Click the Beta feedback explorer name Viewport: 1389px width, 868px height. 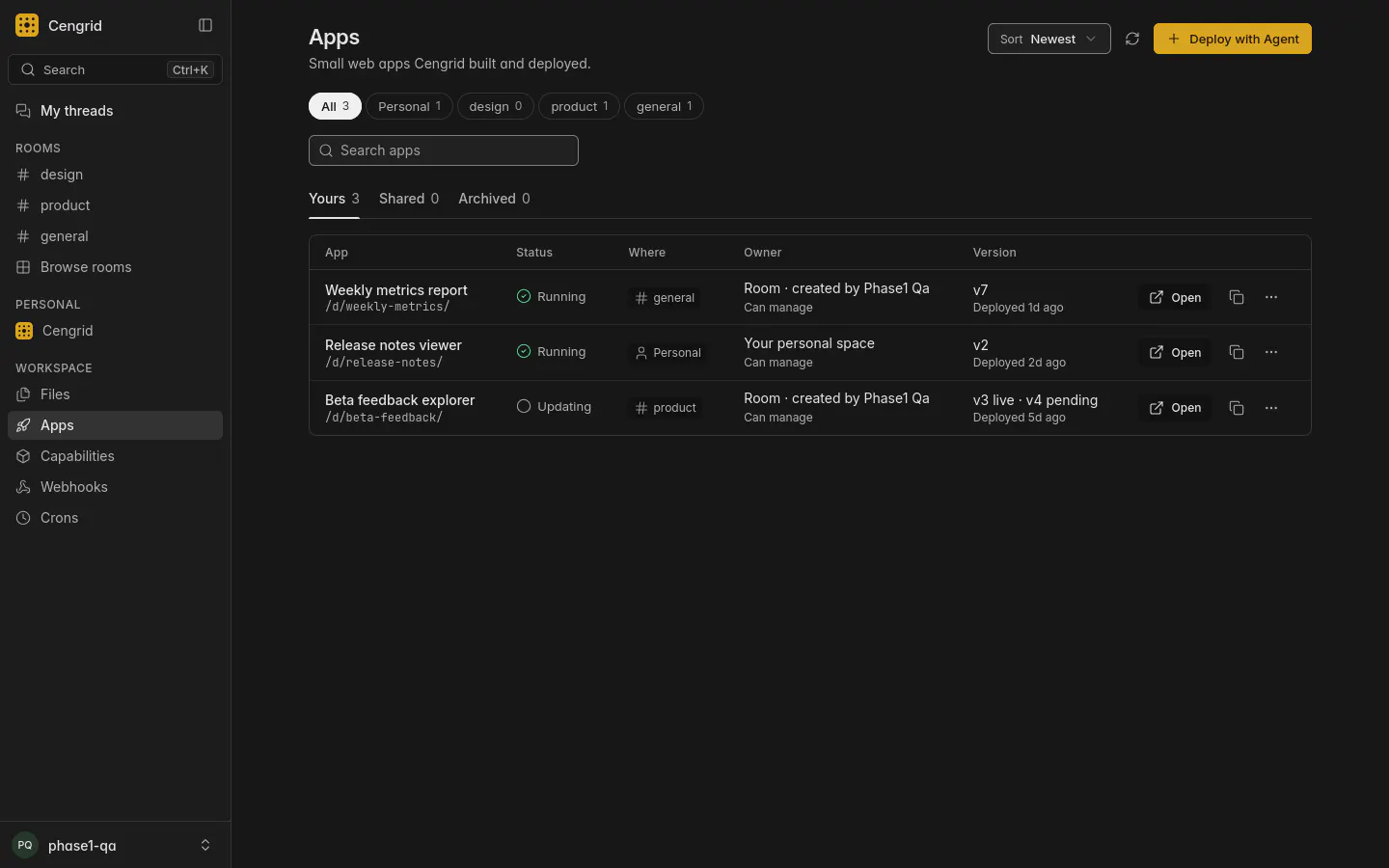(400, 400)
